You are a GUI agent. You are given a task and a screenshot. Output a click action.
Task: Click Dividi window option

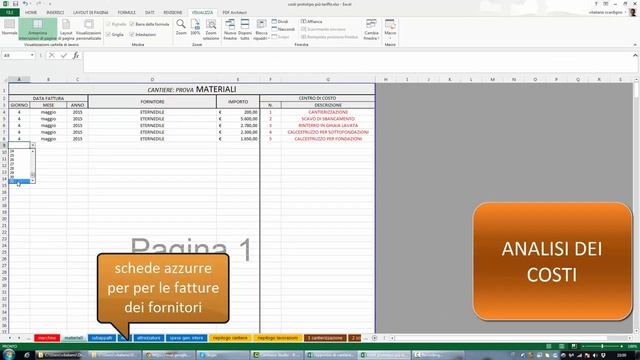click(280, 21)
